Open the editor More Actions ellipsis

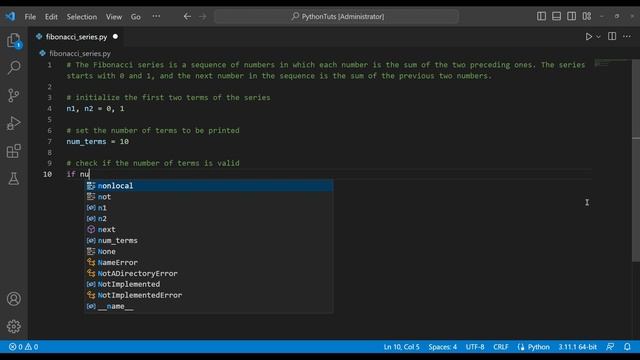click(627, 36)
